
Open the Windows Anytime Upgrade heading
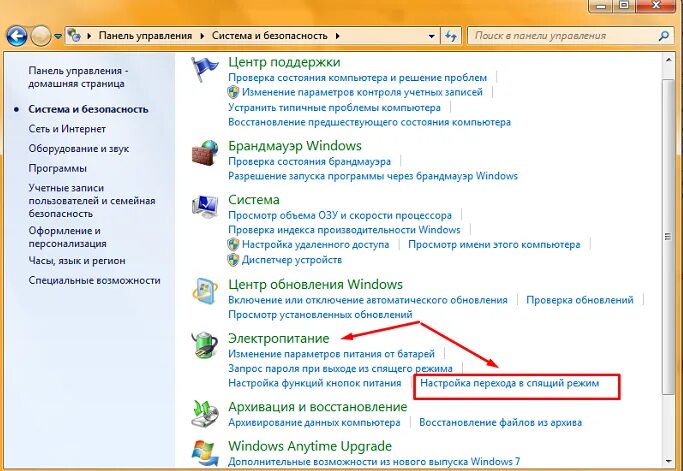click(x=310, y=446)
